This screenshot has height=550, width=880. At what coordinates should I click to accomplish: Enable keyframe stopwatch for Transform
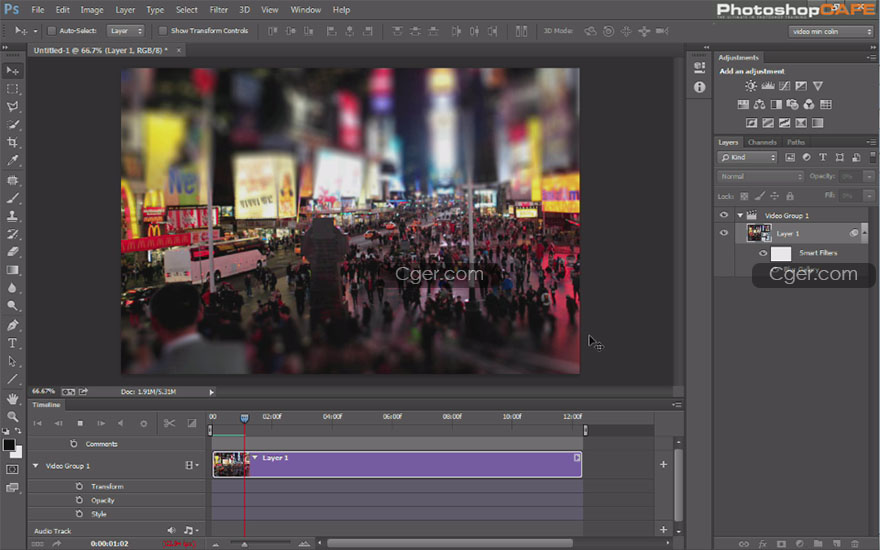pos(79,486)
